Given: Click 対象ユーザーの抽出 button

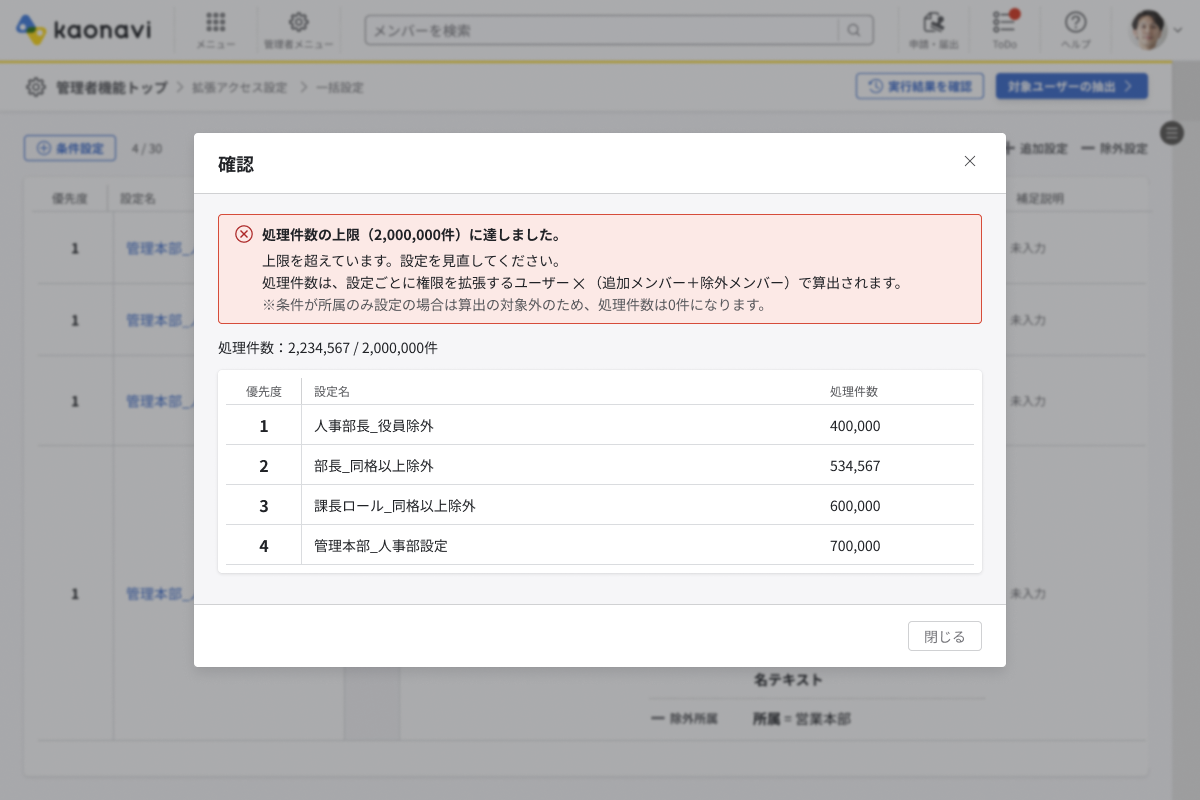Looking at the screenshot, I should [1071, 86].
